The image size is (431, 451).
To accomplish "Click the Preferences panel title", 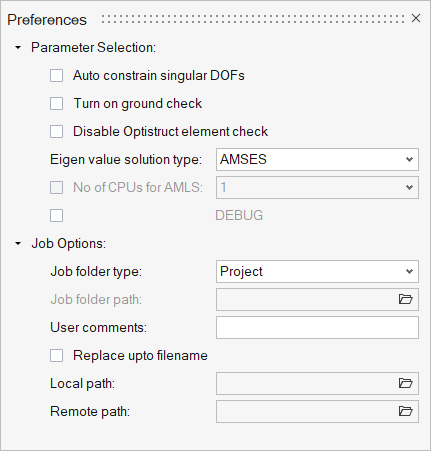I will click(x=47, y=20).
